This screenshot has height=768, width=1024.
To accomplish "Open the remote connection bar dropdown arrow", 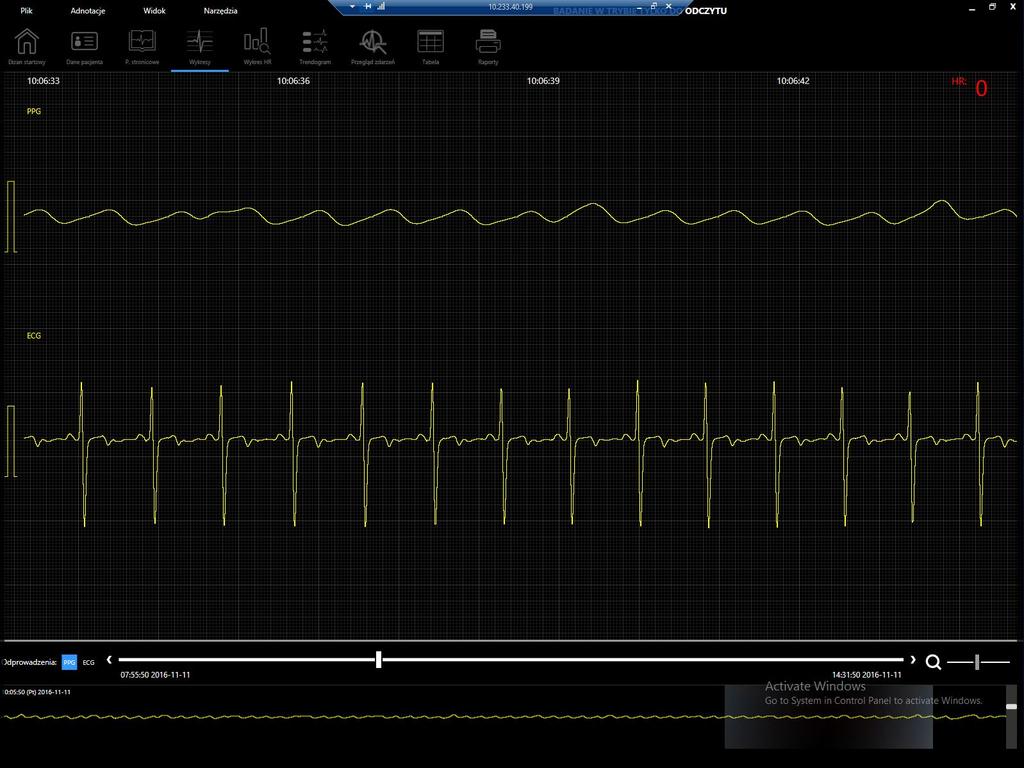I will (x=353, y=7).
